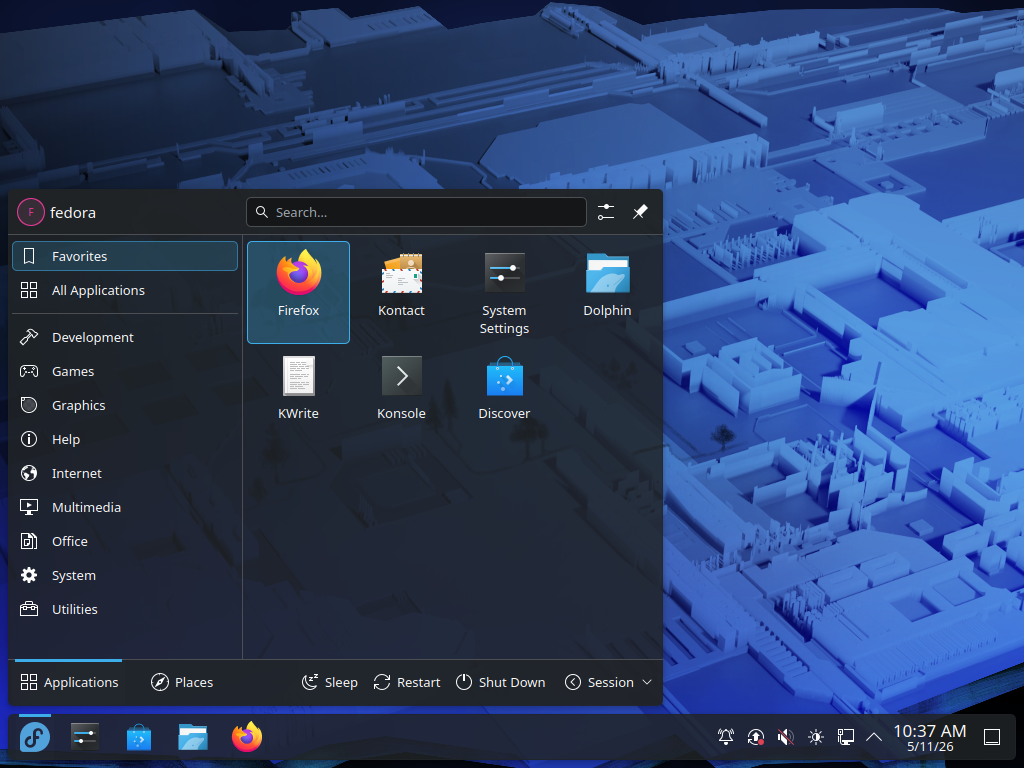The height and width of the screenshot is (768, 1024).
Task: Put the computer to Sleep
Action: pos(330,682)
